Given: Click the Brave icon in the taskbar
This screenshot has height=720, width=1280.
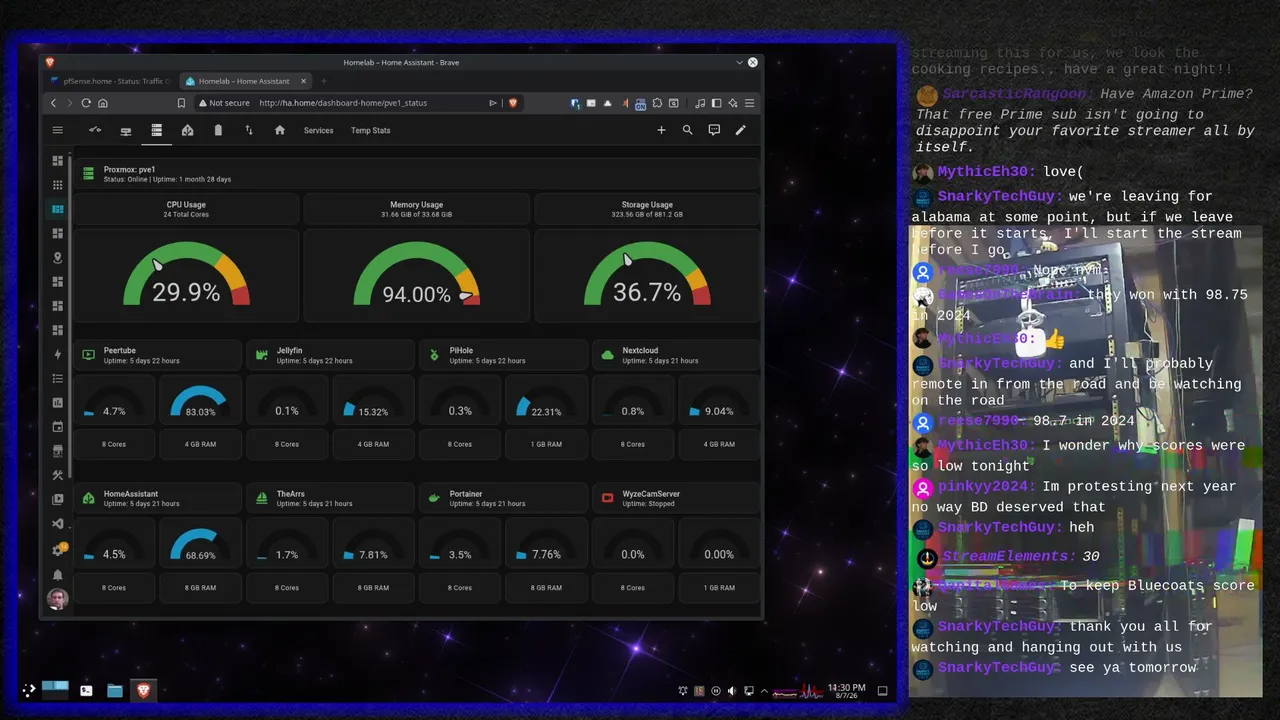Looking at the screenshot, I should (143, 690).
